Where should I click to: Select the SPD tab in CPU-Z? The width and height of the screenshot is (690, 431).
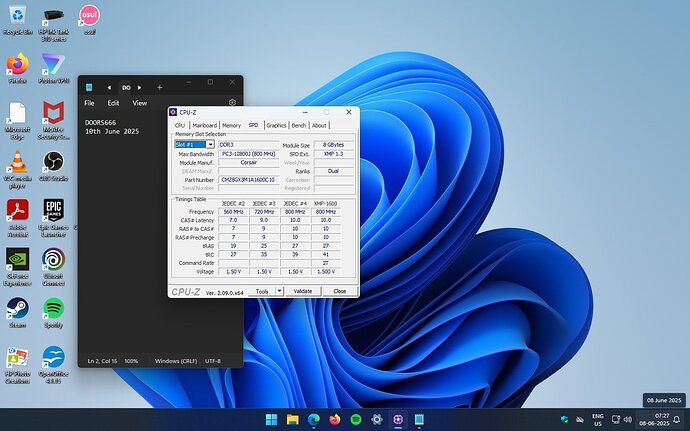pyautogui.click(x=253, y=125)
